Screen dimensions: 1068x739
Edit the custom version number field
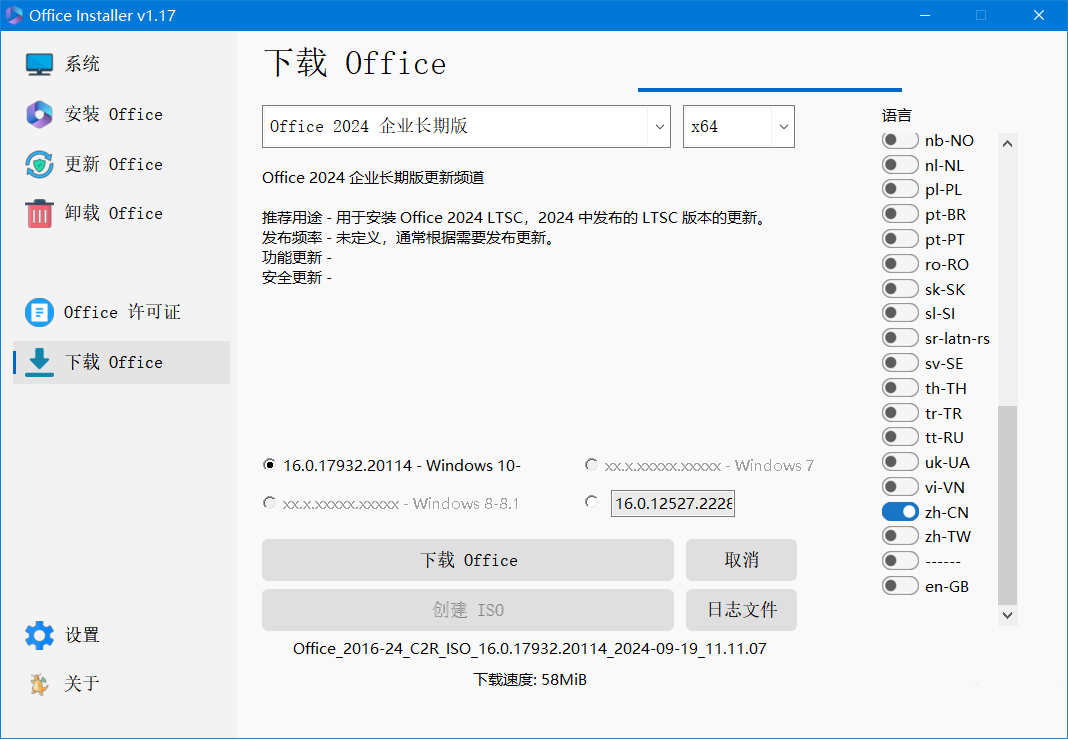672,503
